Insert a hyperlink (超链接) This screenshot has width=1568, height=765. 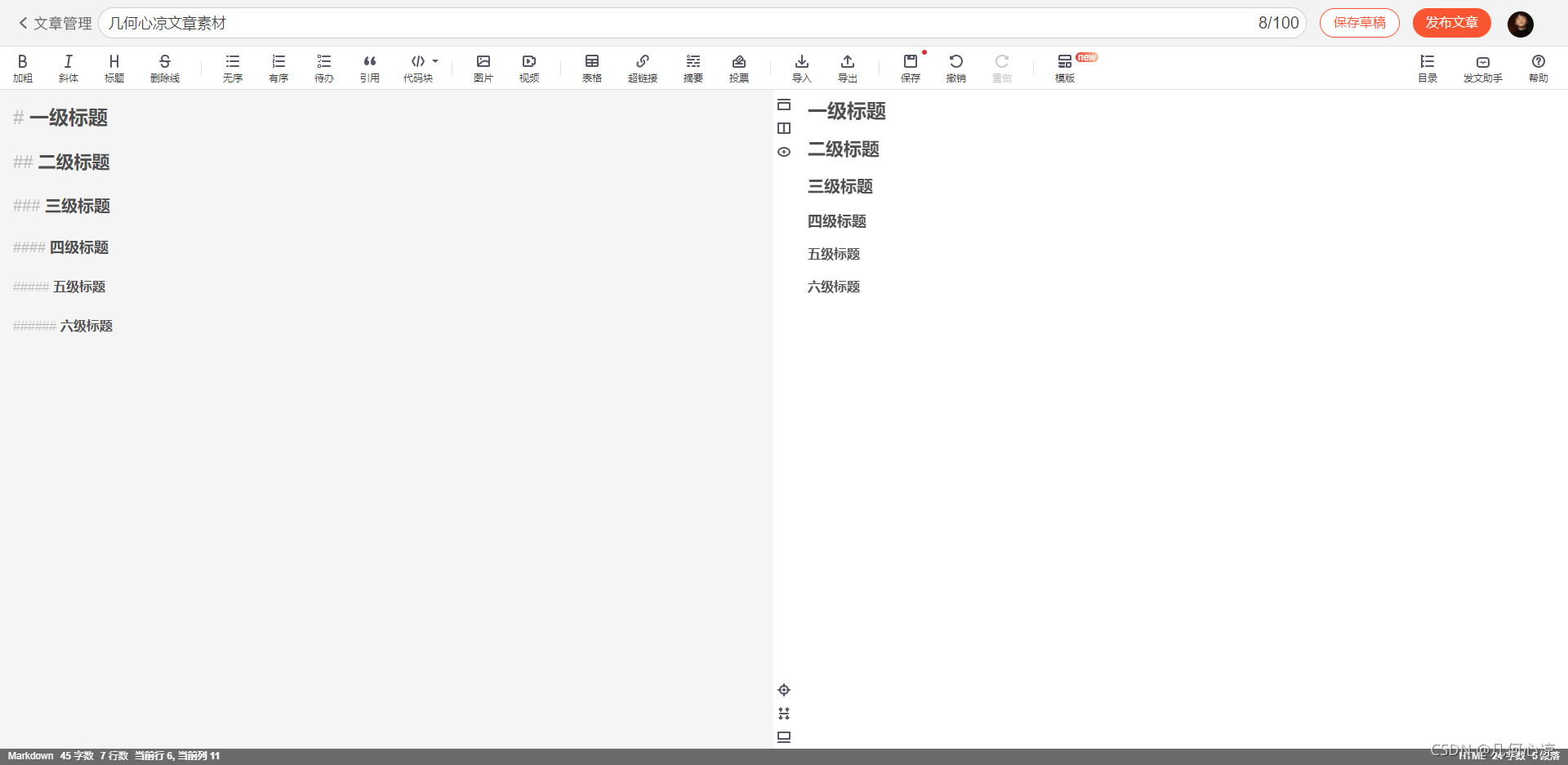coord(643,69)
